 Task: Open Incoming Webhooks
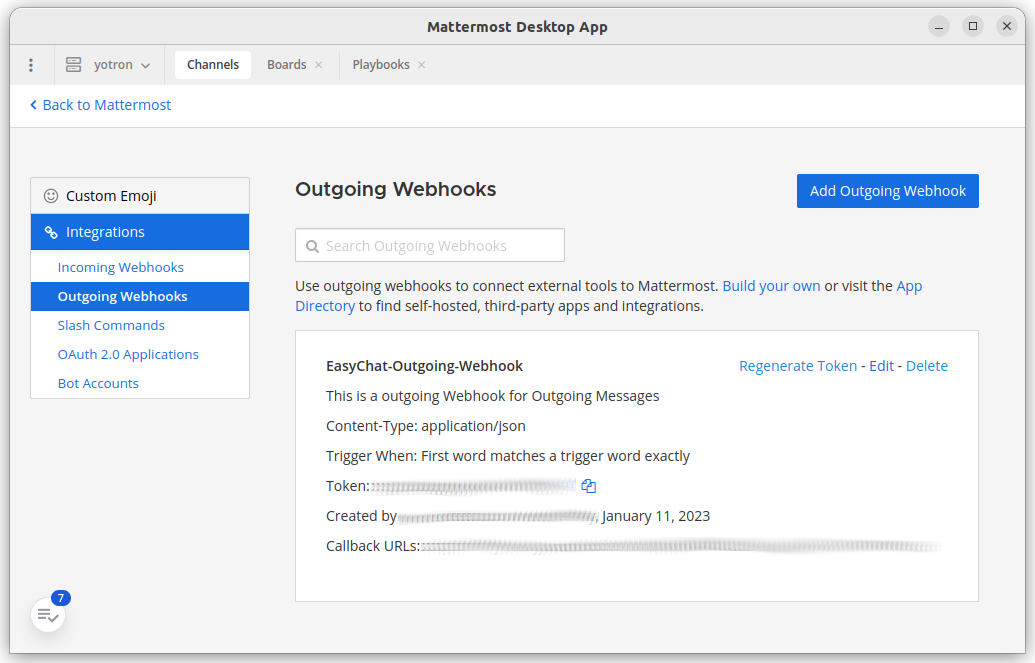(120, 267)
